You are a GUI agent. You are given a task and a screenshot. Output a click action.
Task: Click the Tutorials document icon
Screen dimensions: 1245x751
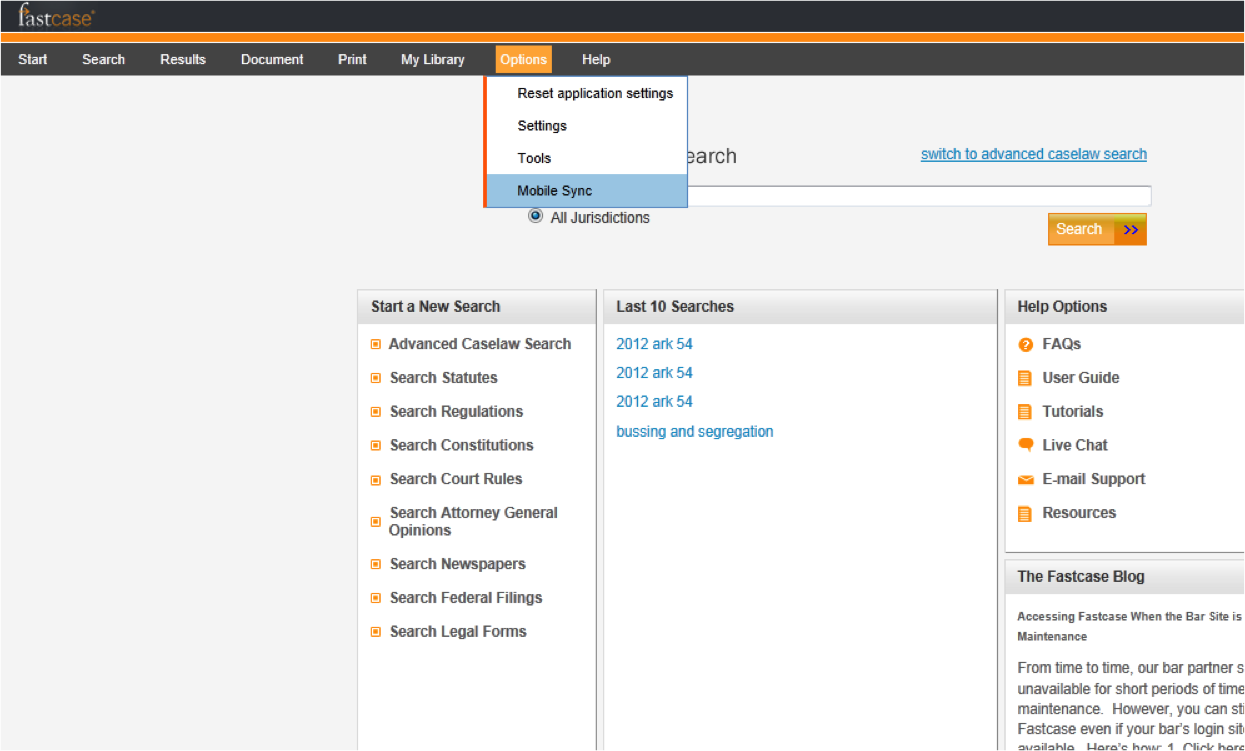1025,412
